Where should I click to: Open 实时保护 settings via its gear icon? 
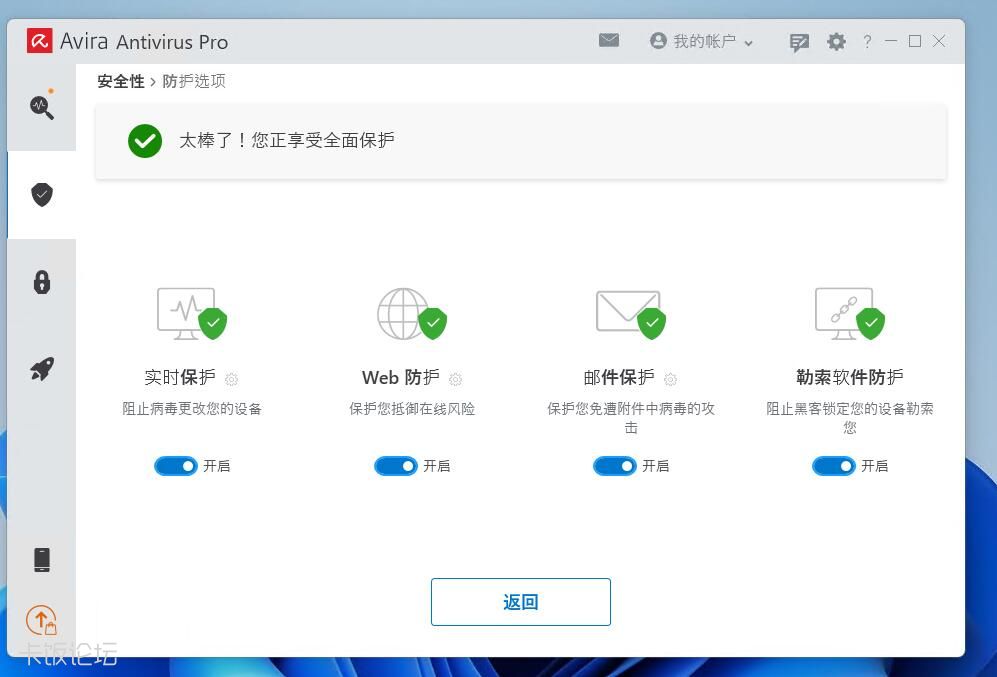pos(231,379)
